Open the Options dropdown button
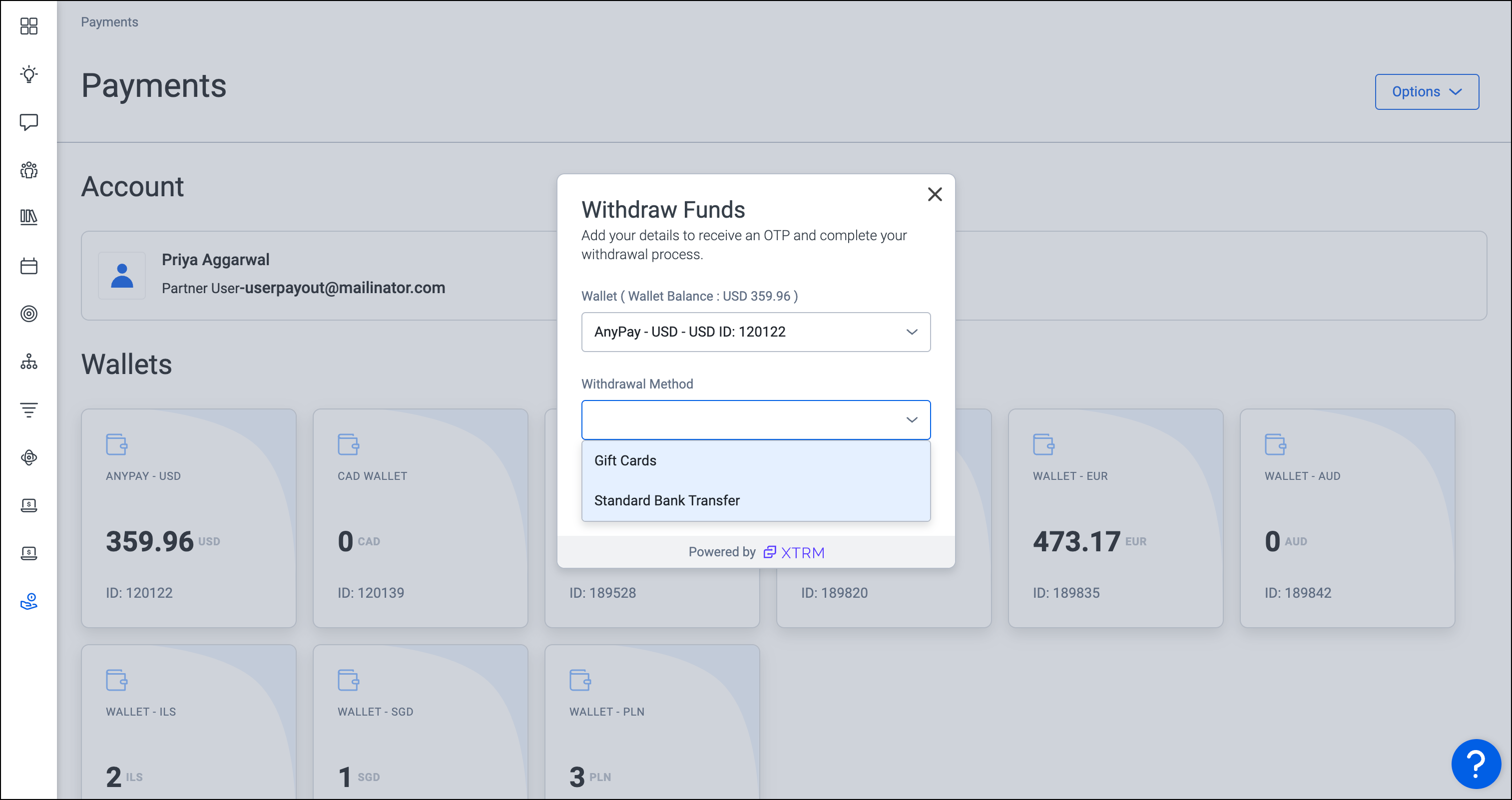1512x800 pixels. [1426, 91]
